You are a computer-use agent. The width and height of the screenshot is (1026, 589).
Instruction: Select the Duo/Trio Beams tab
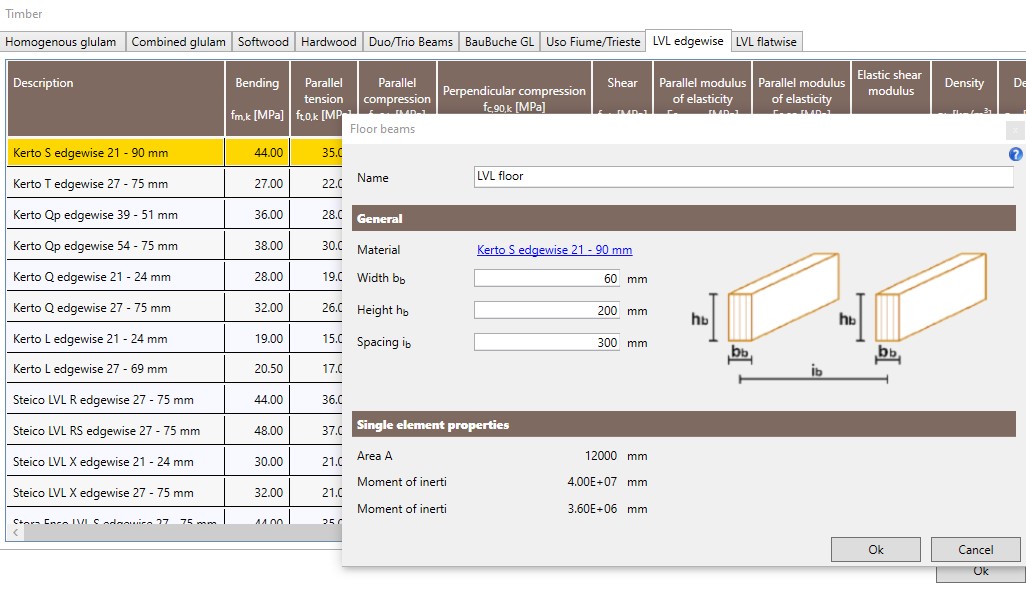pos(410,42)
